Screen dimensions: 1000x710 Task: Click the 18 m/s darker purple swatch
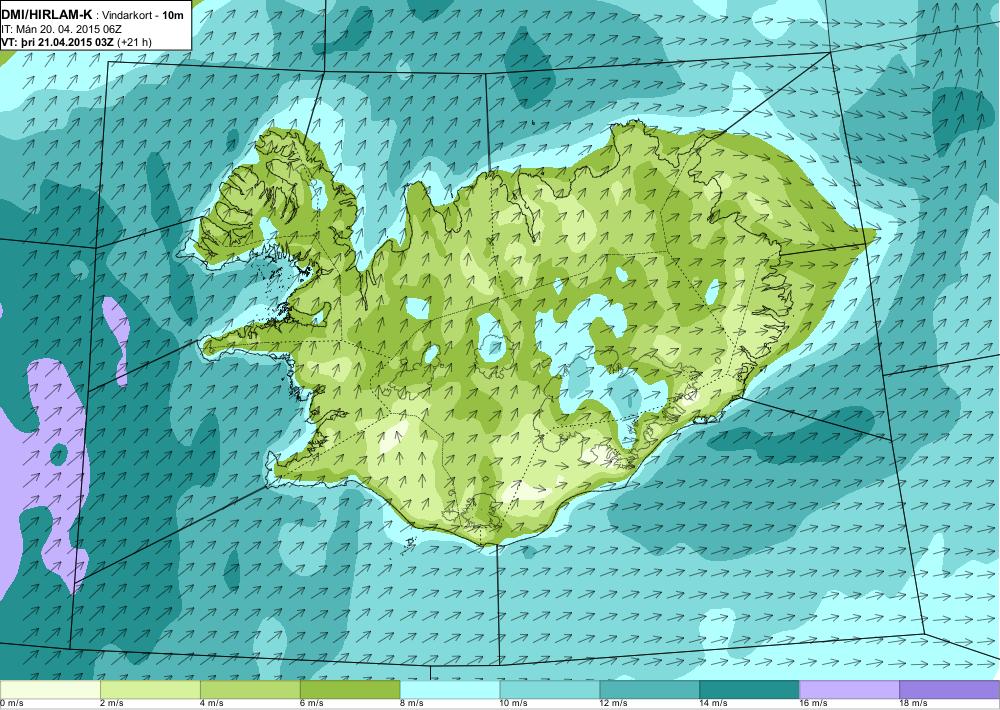(x=950, y=690)
